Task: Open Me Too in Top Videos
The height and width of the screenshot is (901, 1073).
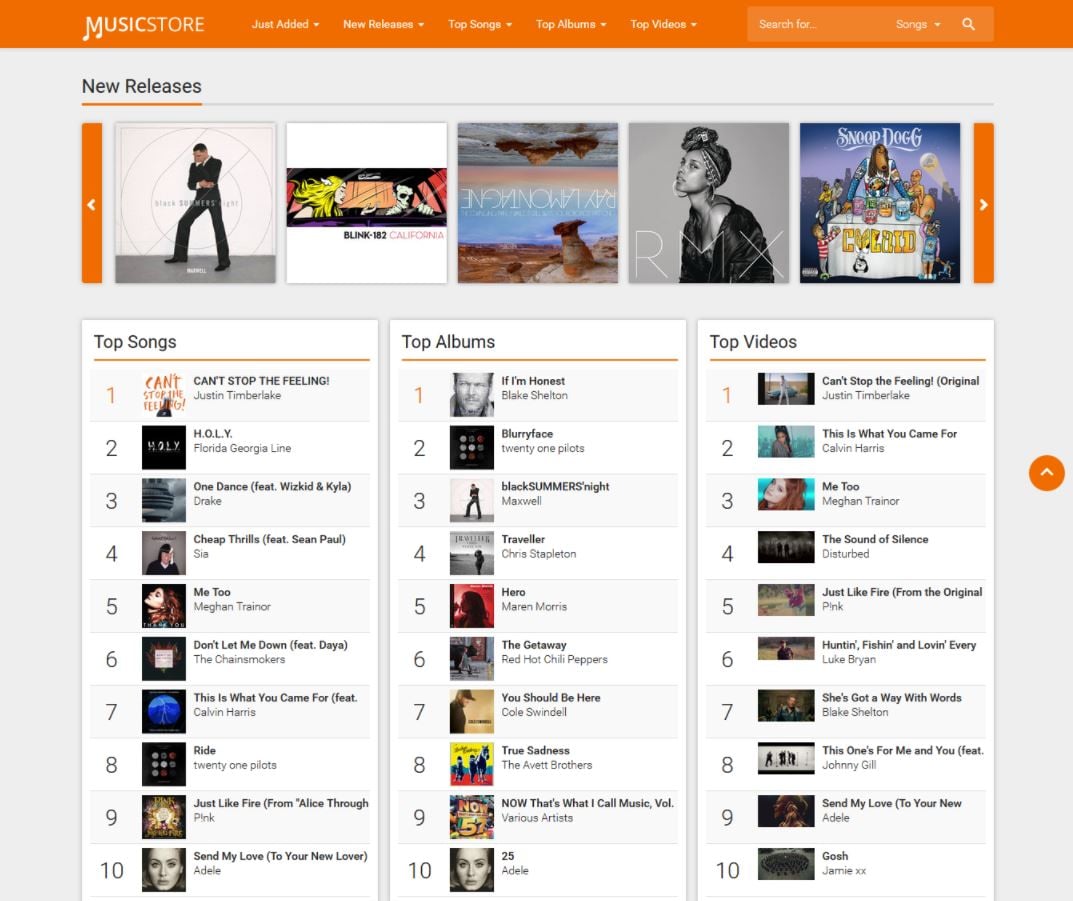Action: click(x=840, y=486)
